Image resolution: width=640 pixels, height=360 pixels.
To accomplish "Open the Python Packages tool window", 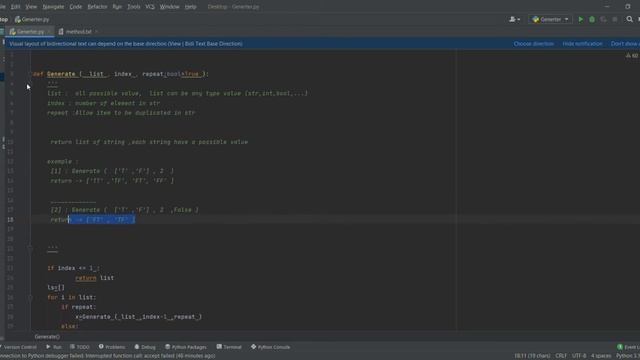I will [186, 347].
